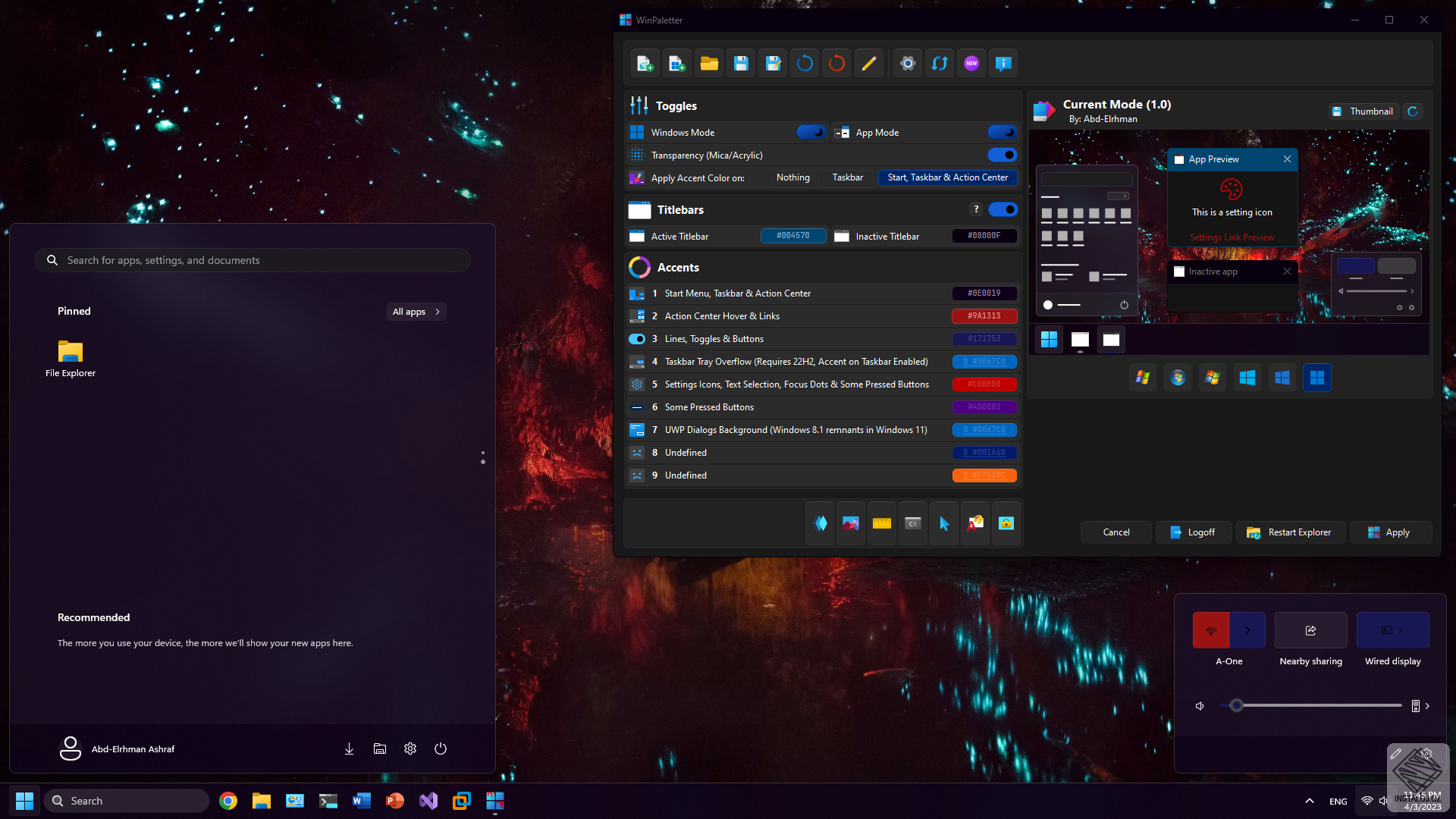Select Nothing accent color option
The height and width of the screenshot is (819, 1456).
792,177
